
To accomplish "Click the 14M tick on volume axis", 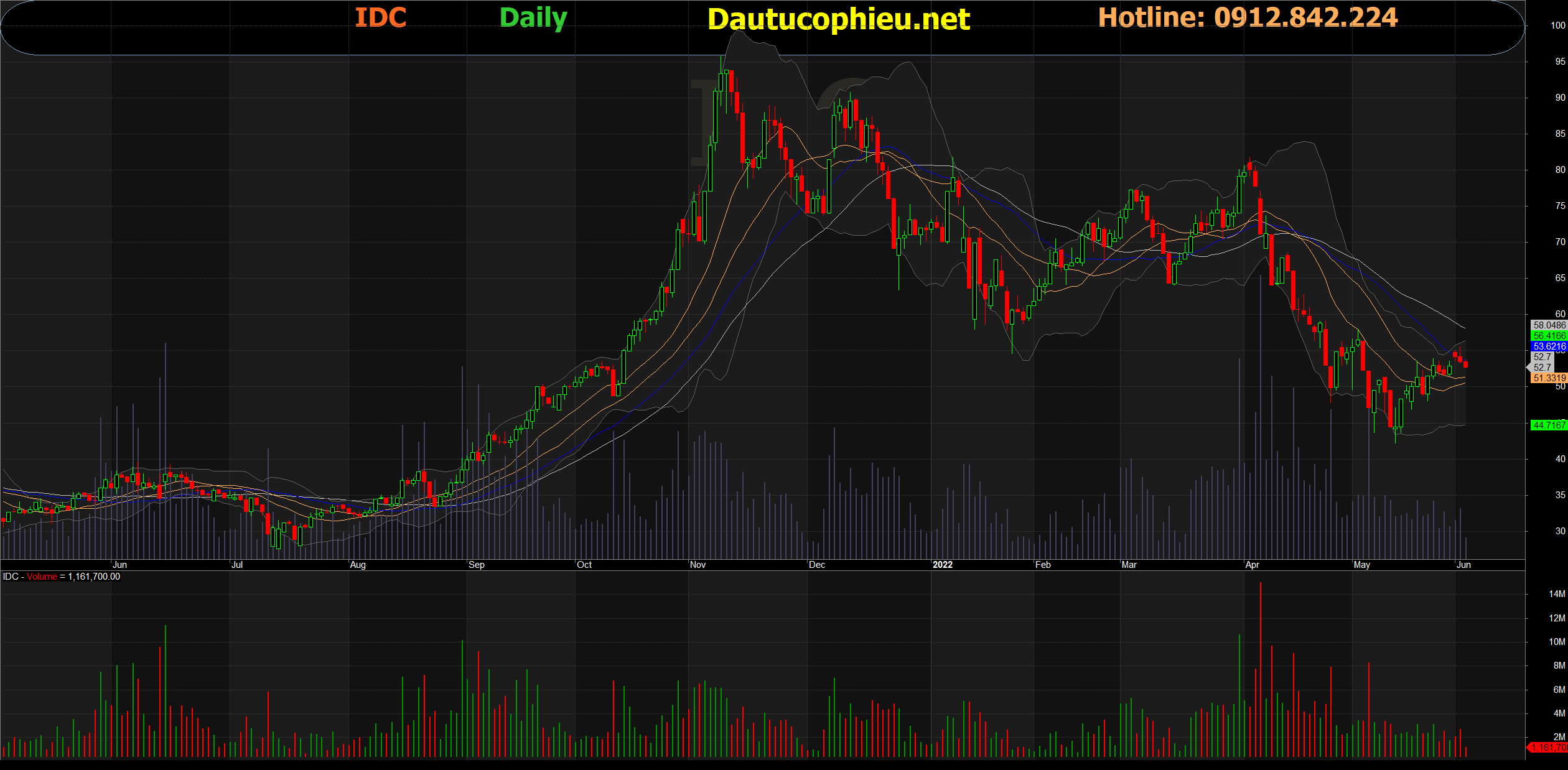I will 1556,594.
